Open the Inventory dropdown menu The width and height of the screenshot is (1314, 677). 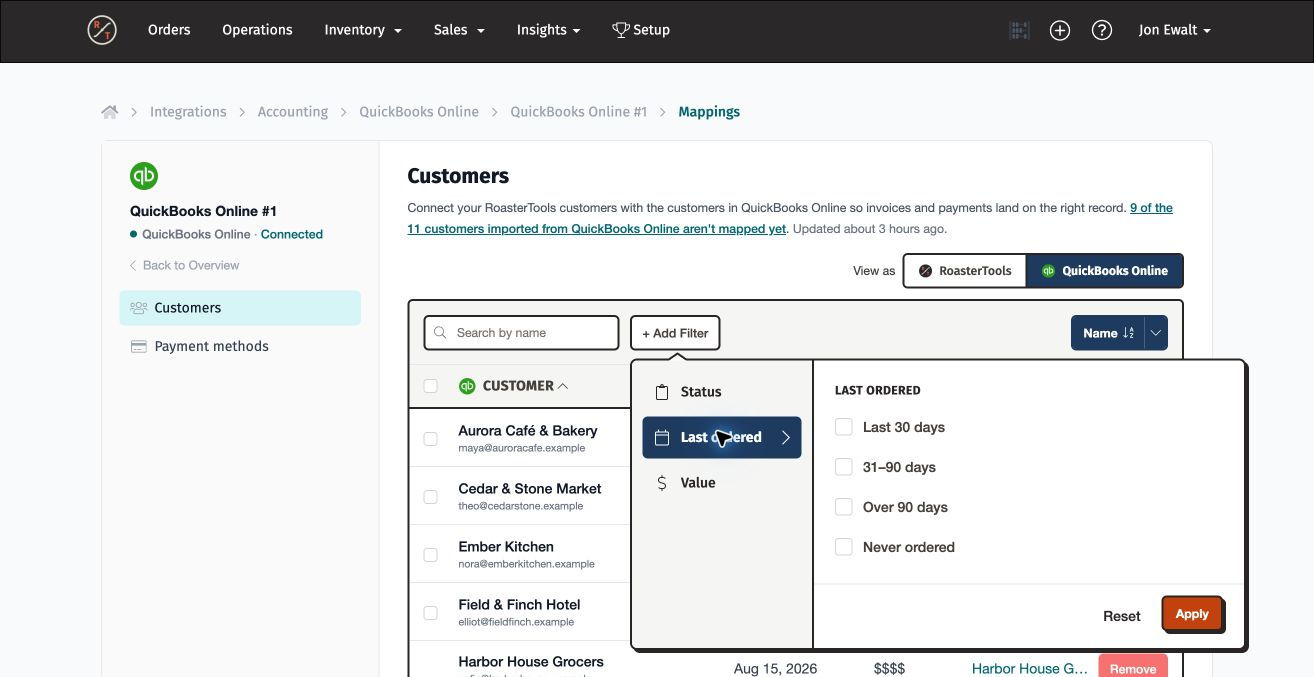click(363, 30)
